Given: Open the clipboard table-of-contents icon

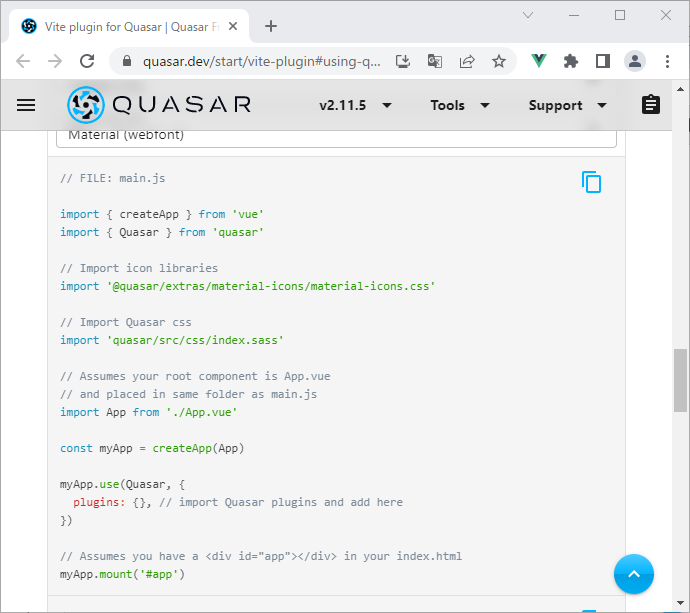Looking at the screenshot, I should click(x=650, y=105).
